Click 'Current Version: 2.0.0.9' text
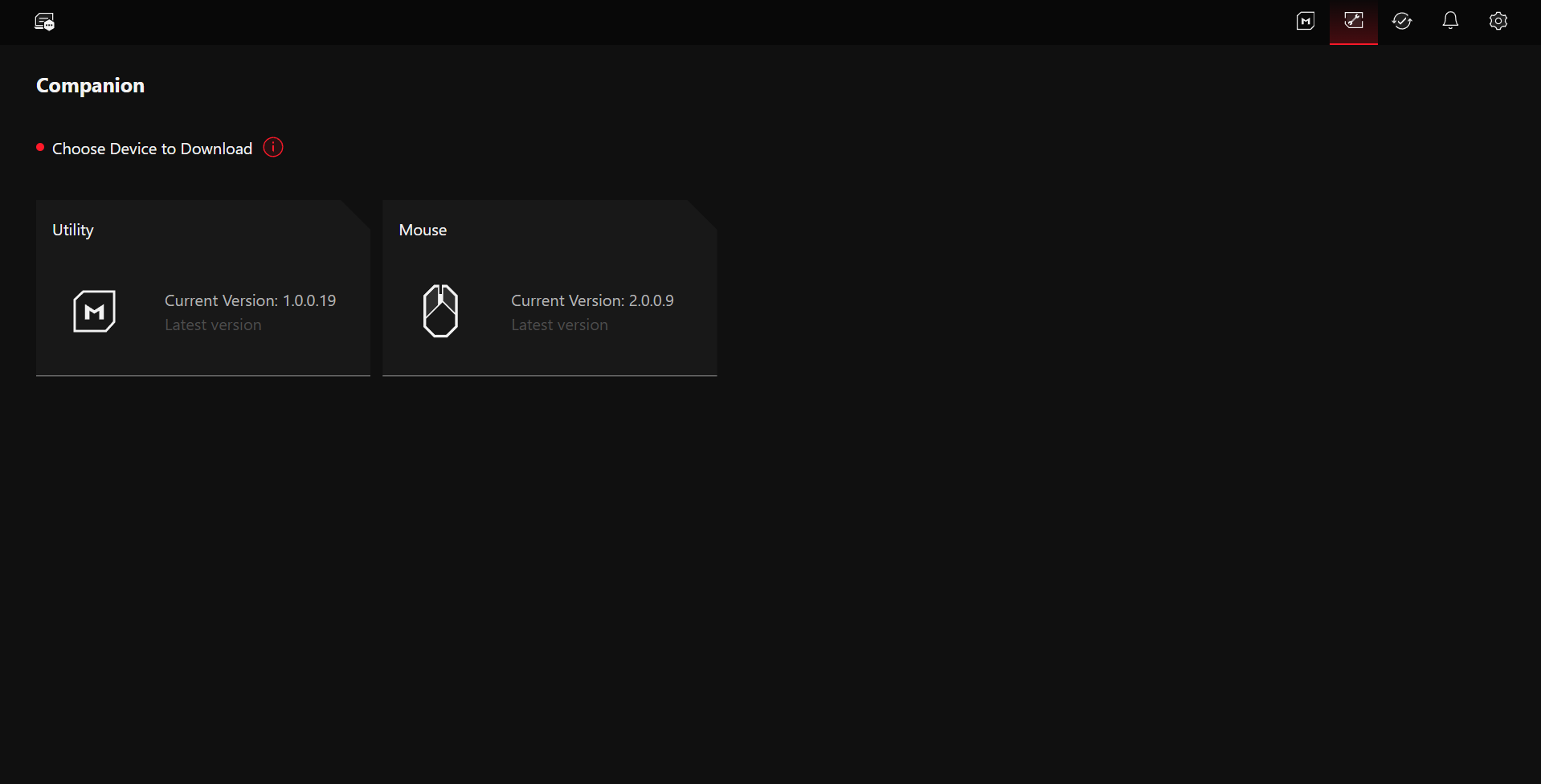Viewport: 1541px width, 784px height. (x=592, y=300)
